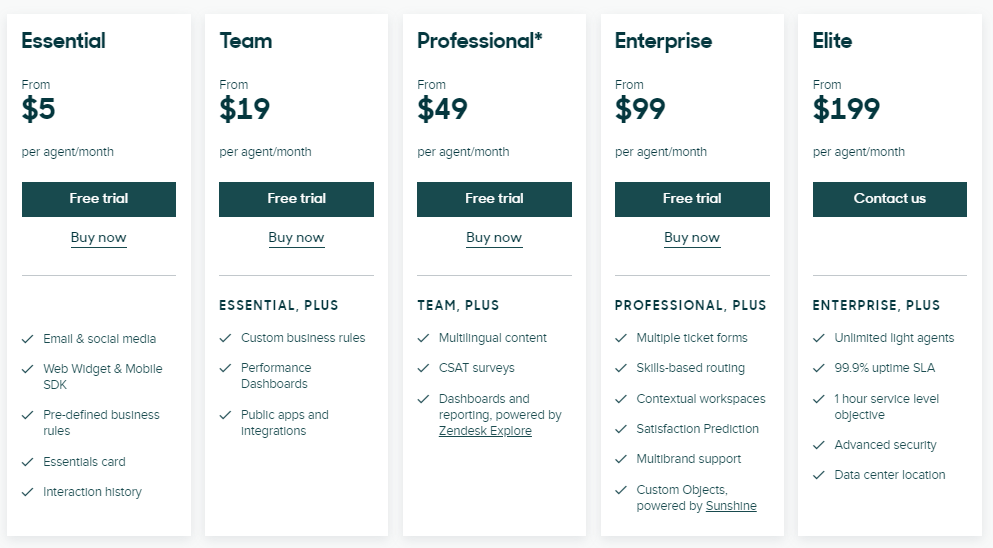Click checkmark beside Multilingual content

pyautogui.click(x=424, y=338)
